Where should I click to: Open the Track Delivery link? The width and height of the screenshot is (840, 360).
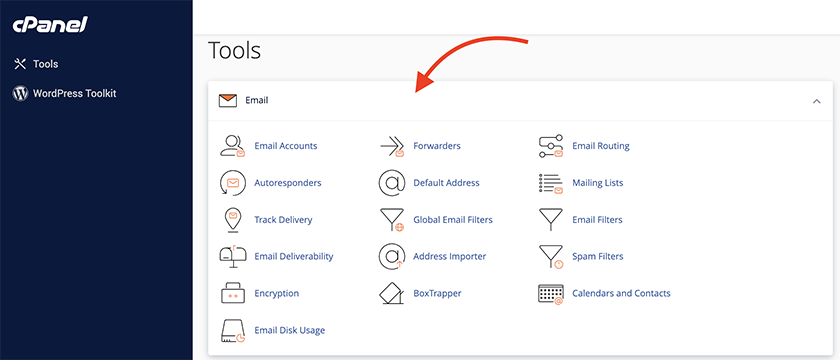283,220
